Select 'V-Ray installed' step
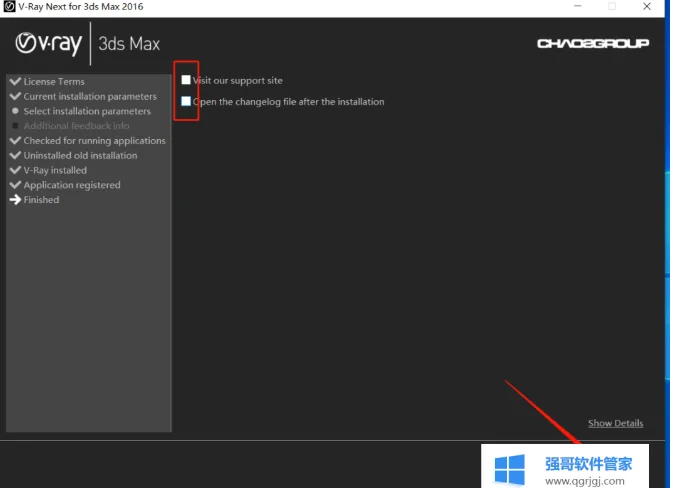The image size is (673, 488). click(55, 170)
